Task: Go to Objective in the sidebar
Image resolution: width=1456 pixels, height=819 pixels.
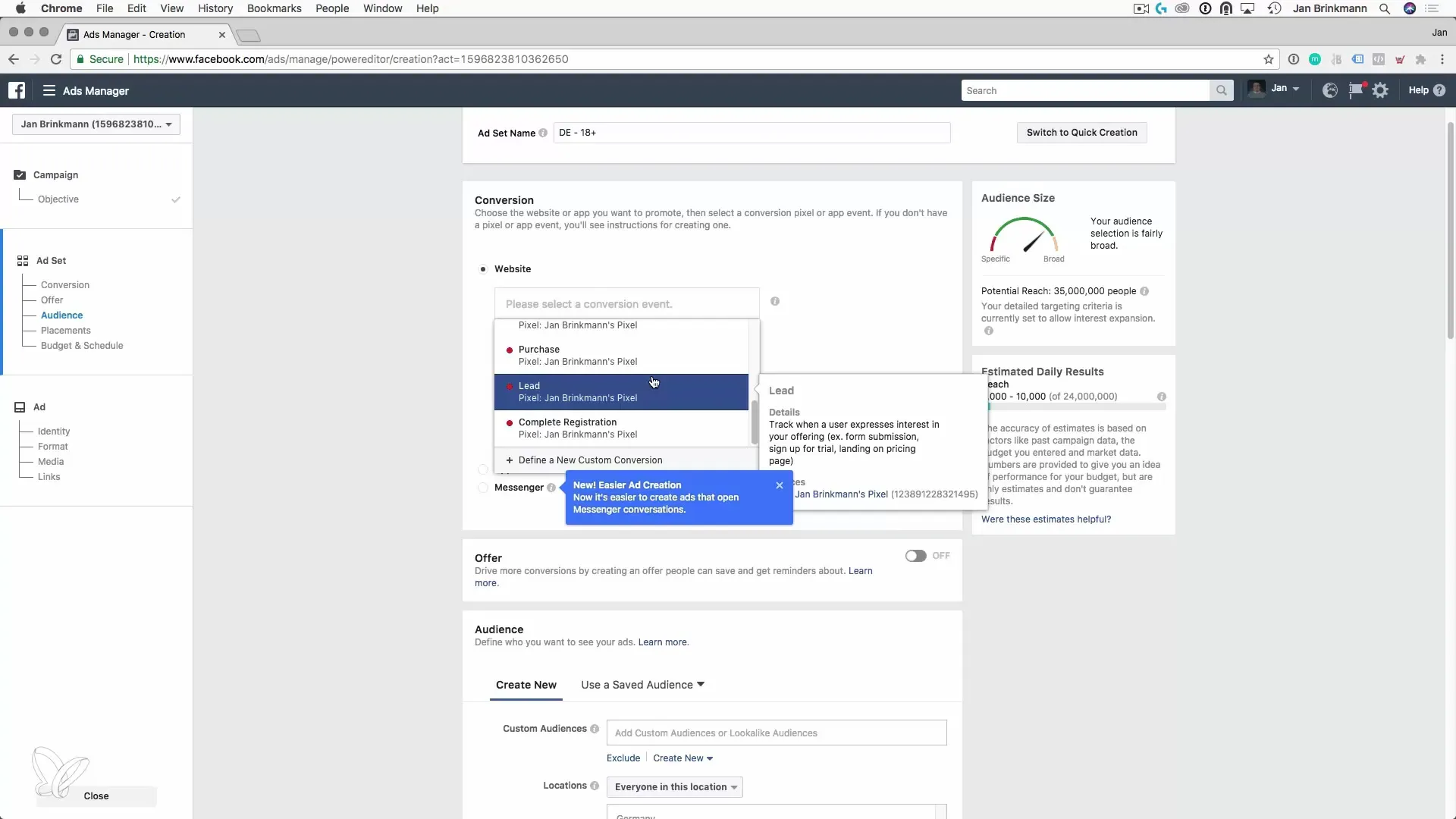Action: [x=58, y=199]
